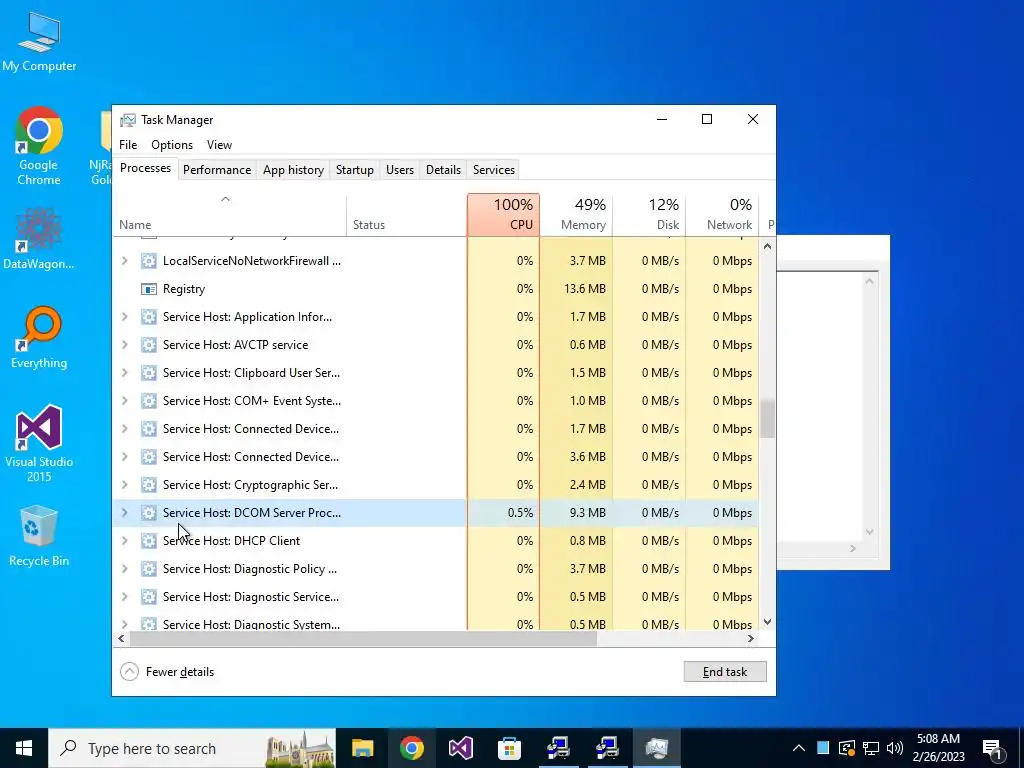Expand Service Host: COM+ Event Syste... group
This screenshot has height=768, width=1024.
[125, 401]
